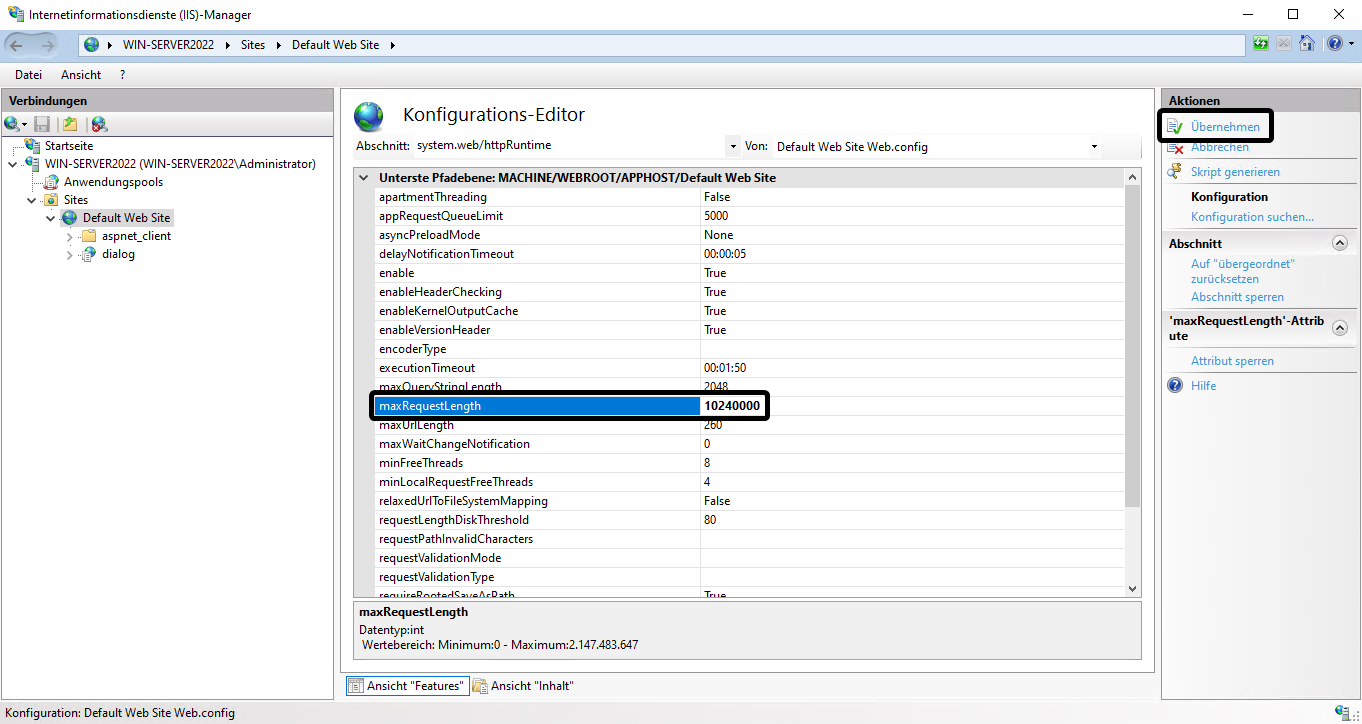Image resolution: width=1362 pixels, height=724 pixels.
Task: Collapse the Unterste Pfadebene property group
Action: click(365, 178)
